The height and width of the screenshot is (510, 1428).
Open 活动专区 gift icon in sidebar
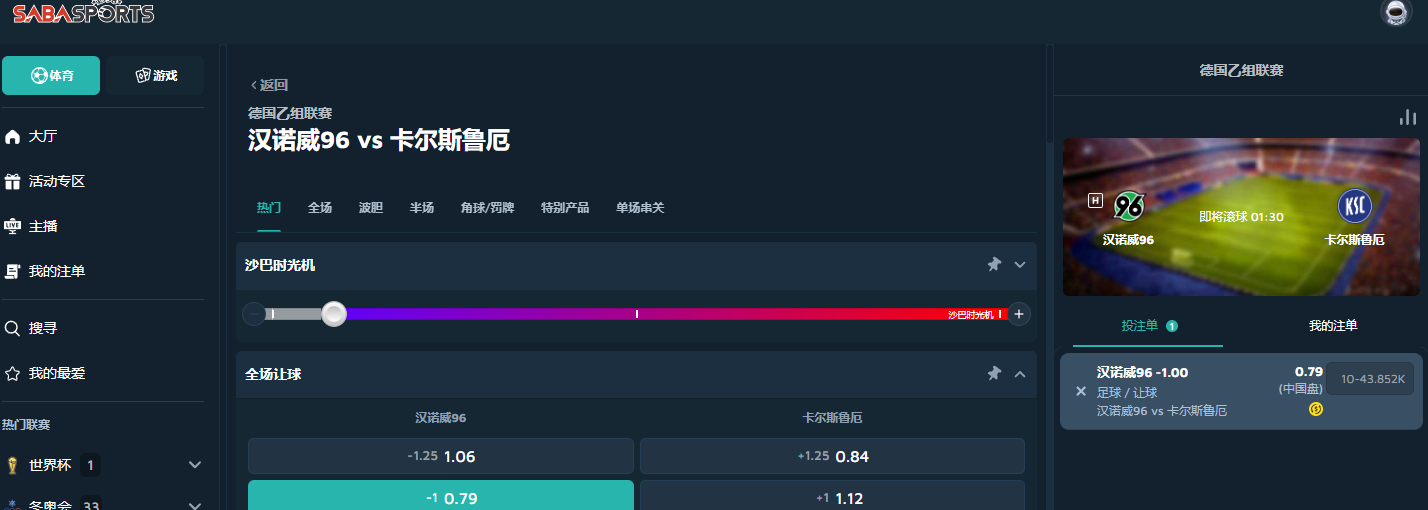(13, 181)
